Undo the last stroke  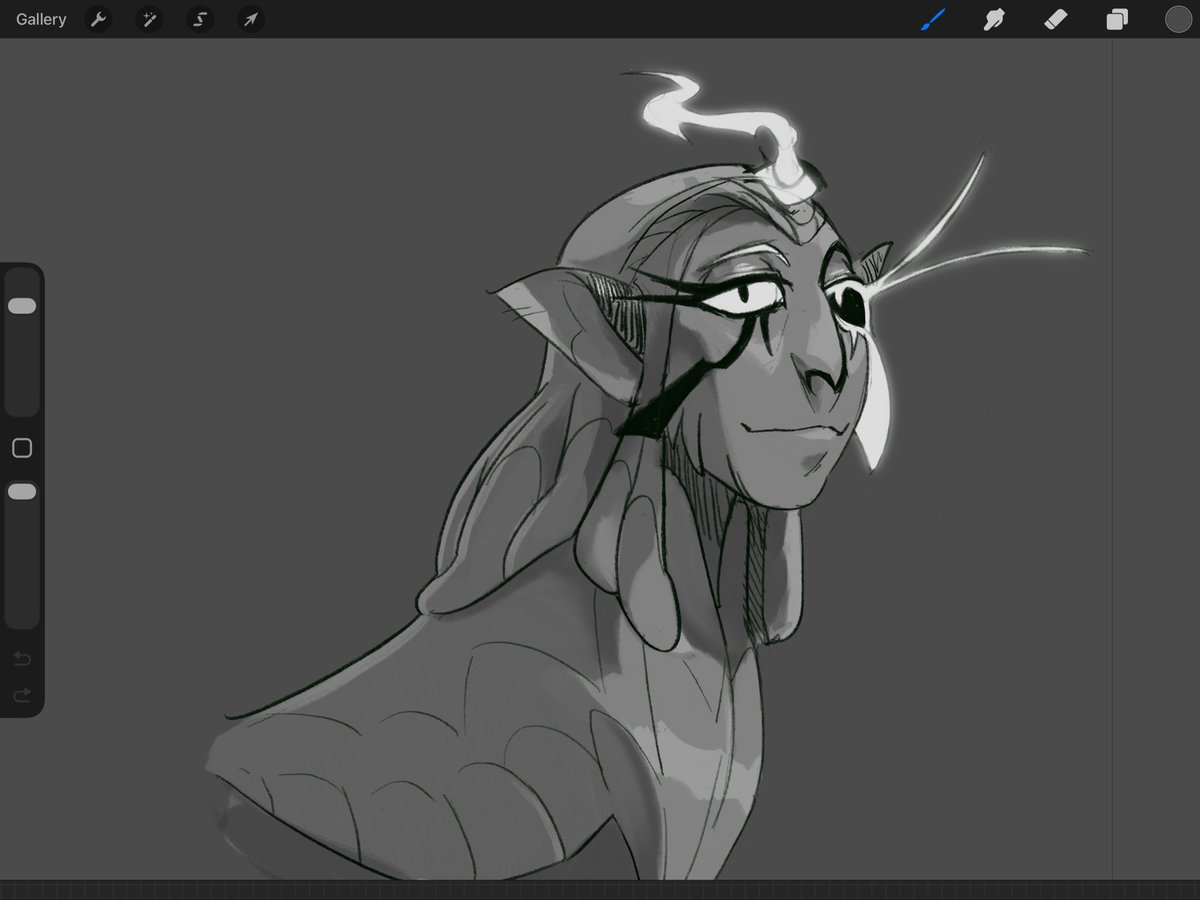pyautogui.click(x=22, y=659)
